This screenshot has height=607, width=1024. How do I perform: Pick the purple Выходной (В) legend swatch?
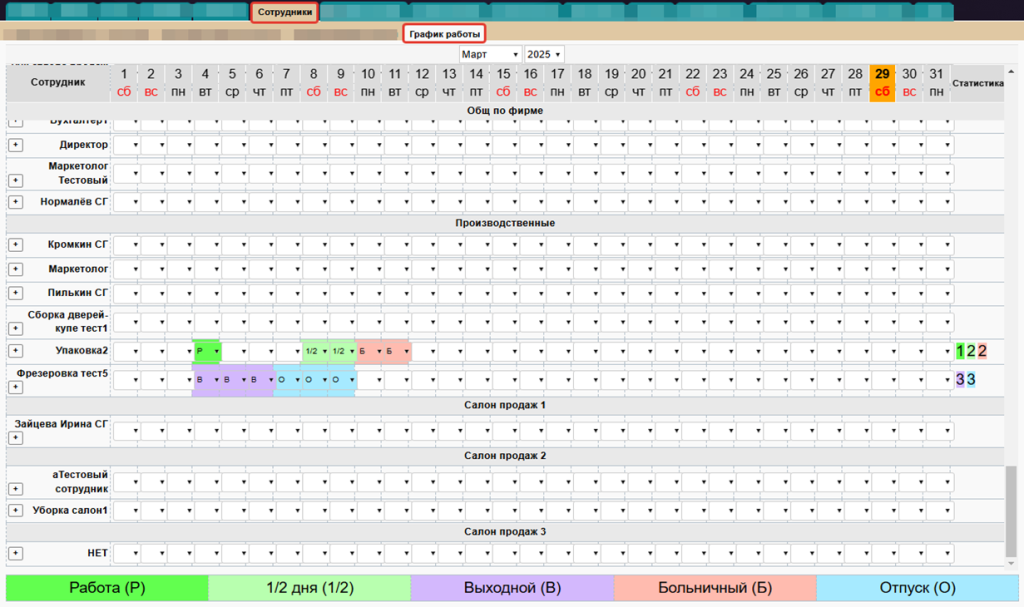coord(511,588)
